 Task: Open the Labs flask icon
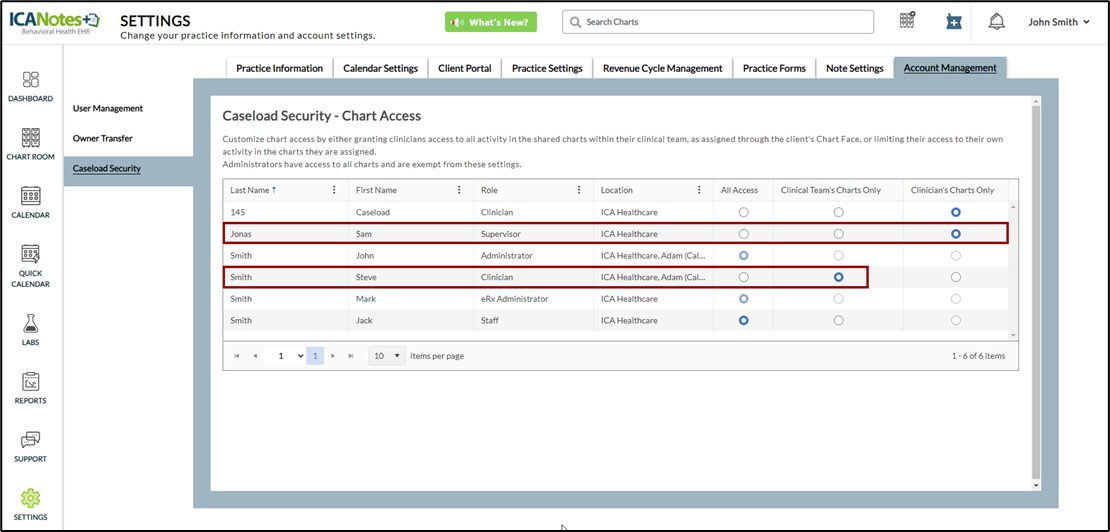(30, 324)
